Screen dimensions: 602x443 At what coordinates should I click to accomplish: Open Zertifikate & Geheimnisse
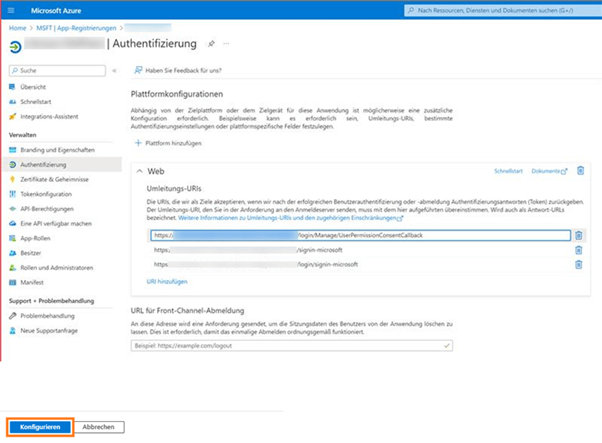(x=55, y=179)
